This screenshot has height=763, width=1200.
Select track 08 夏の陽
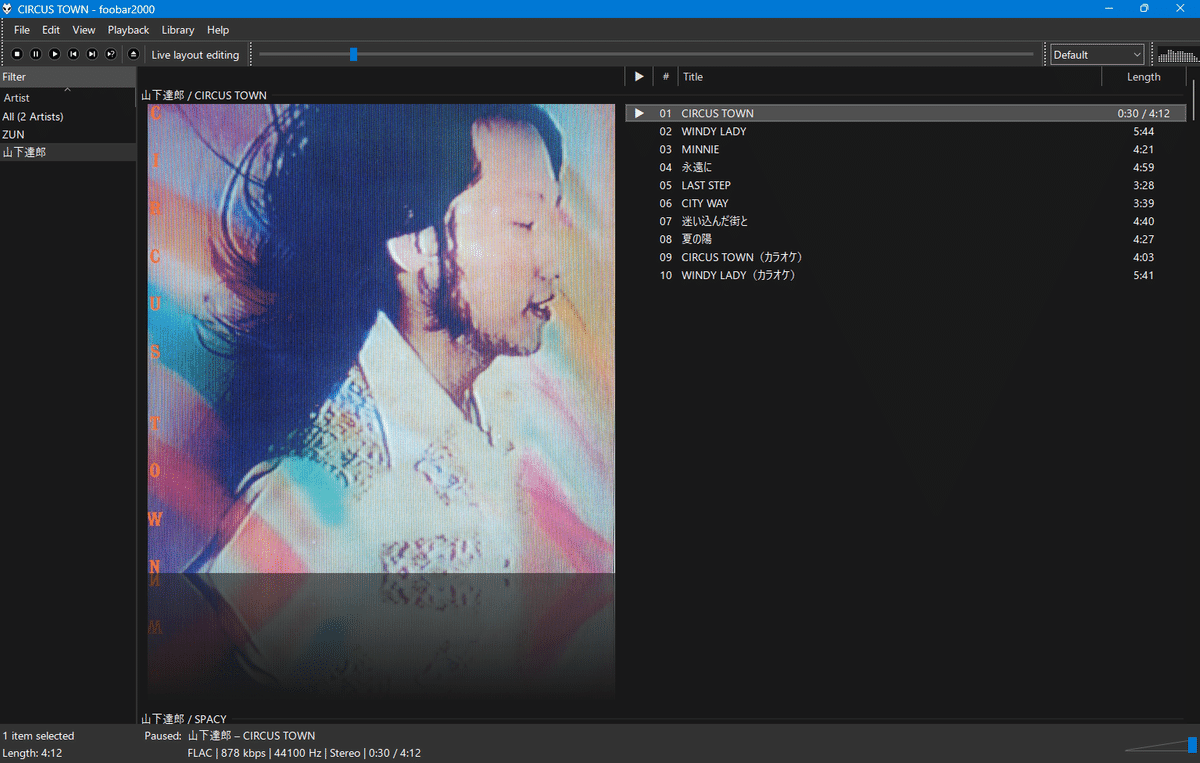(x=906, y=240)
